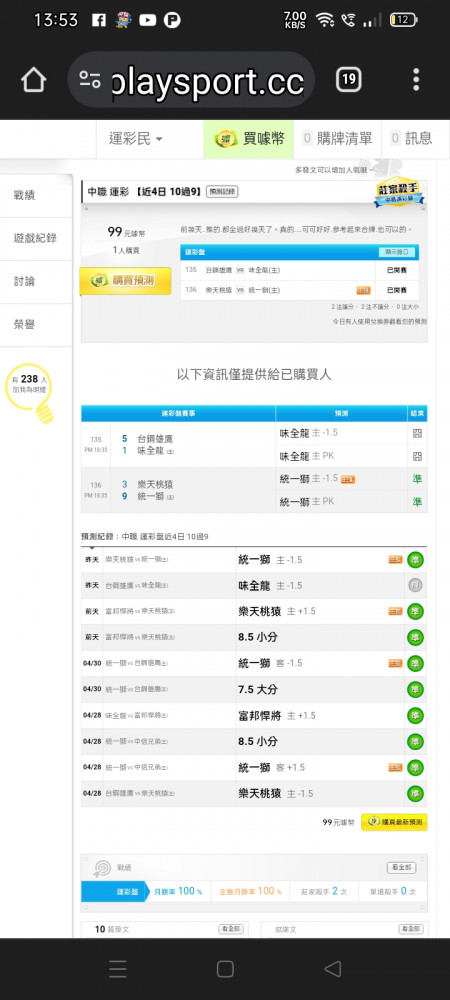This screenshot has height=1000, width=450.
Task: Open the browser three-dot menu
Action: [416, 80]
